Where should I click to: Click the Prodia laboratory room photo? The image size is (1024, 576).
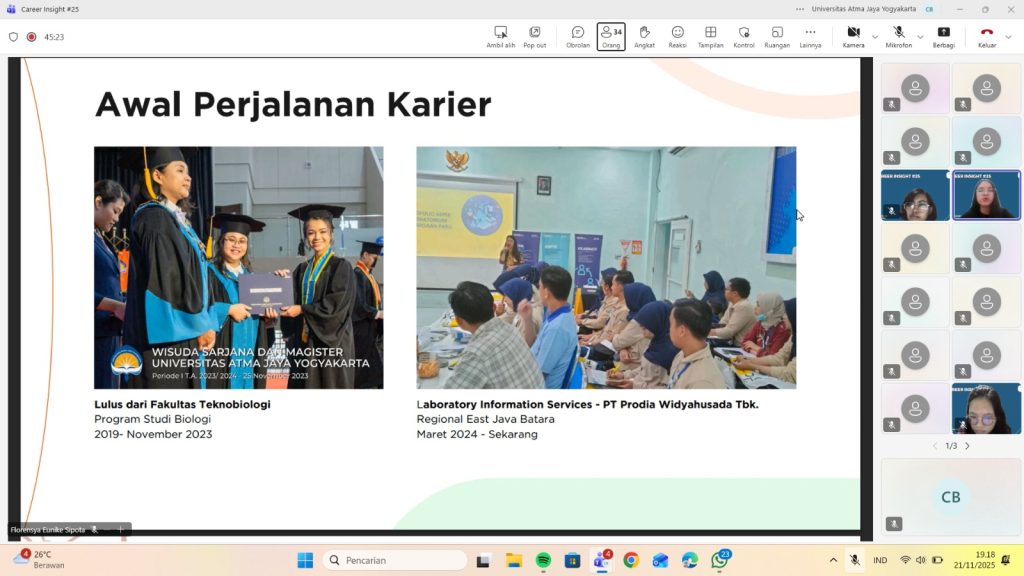(x=606, y=268)
